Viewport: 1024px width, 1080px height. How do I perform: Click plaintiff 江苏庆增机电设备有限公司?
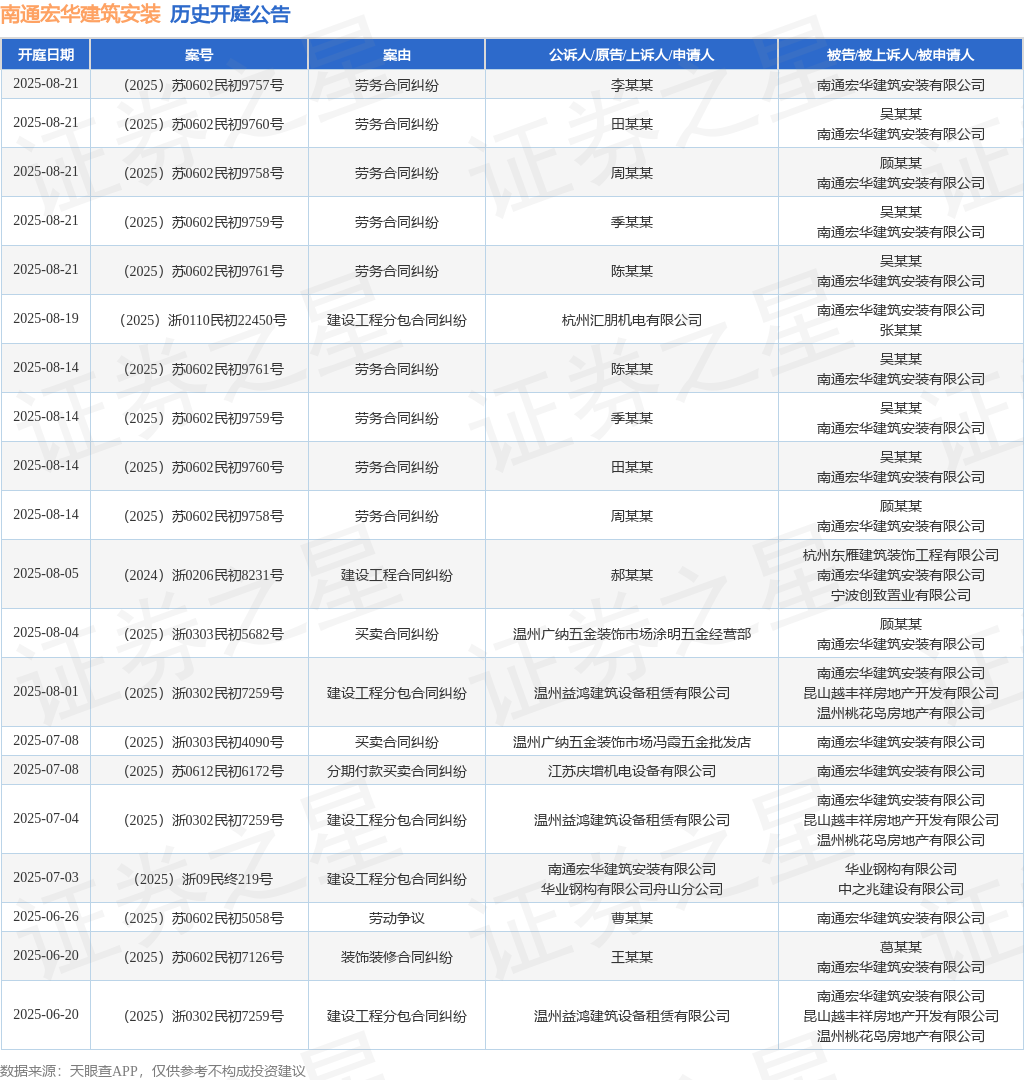631,771
